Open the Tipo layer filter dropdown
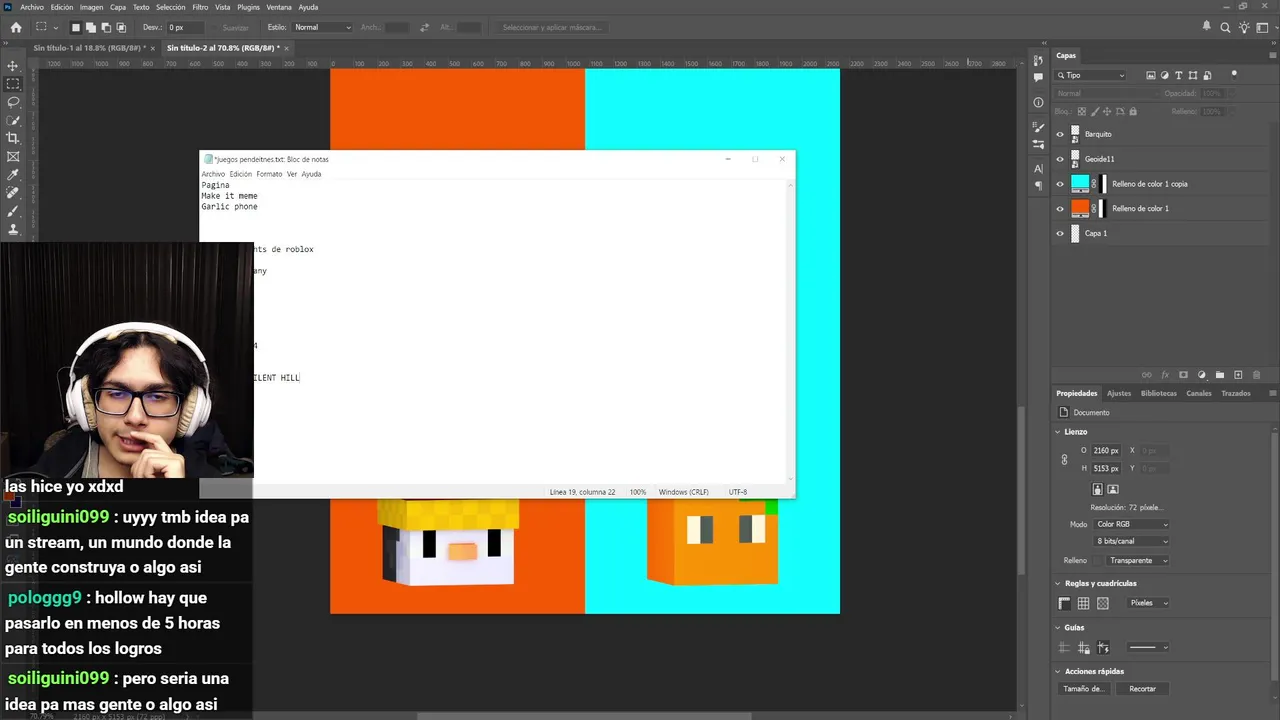 [1091, 75]
